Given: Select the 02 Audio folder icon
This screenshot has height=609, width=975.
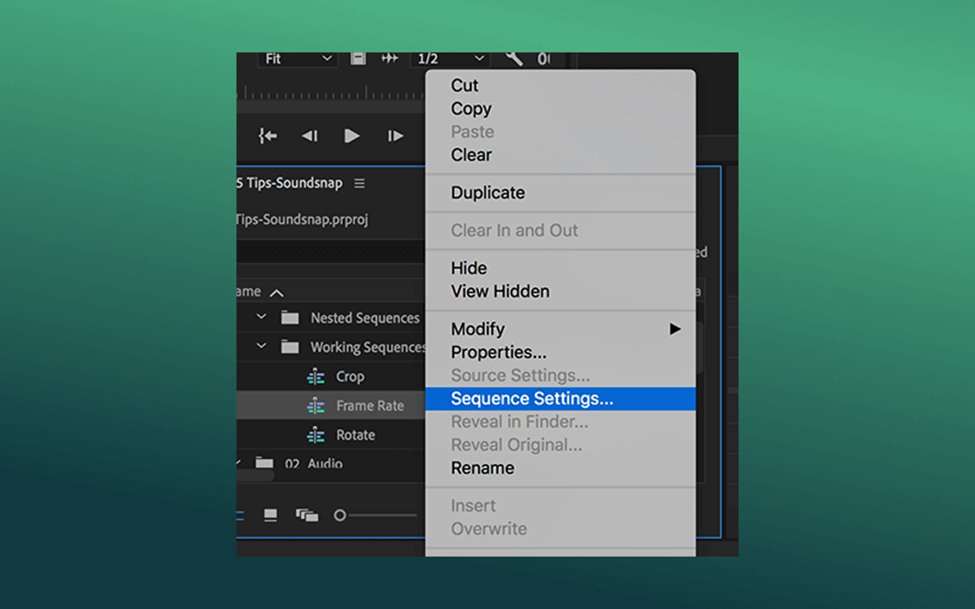Looking at the screenshot, I should click(x=264, y=463).
